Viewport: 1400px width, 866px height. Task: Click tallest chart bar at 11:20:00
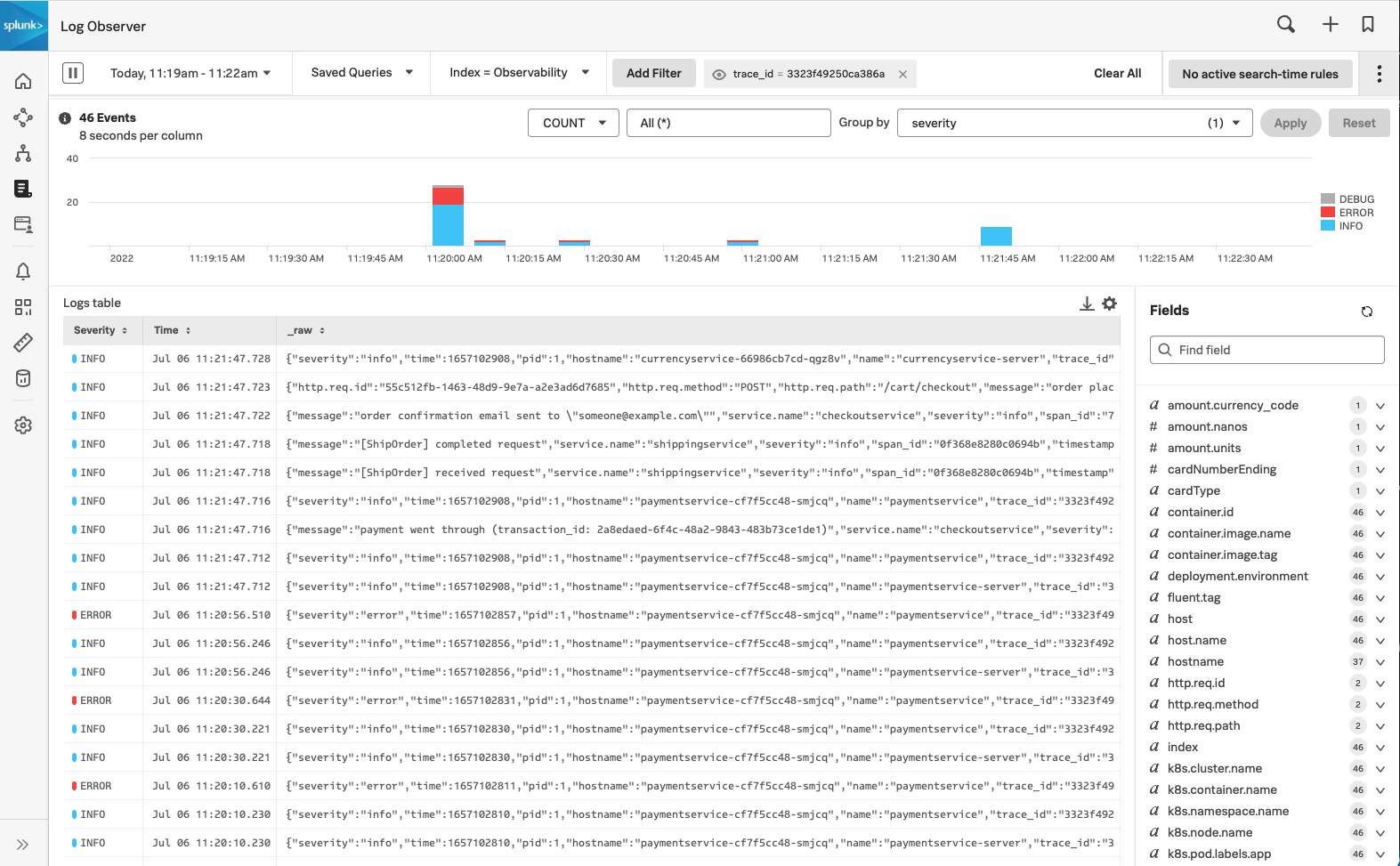[x=448, y=215]
